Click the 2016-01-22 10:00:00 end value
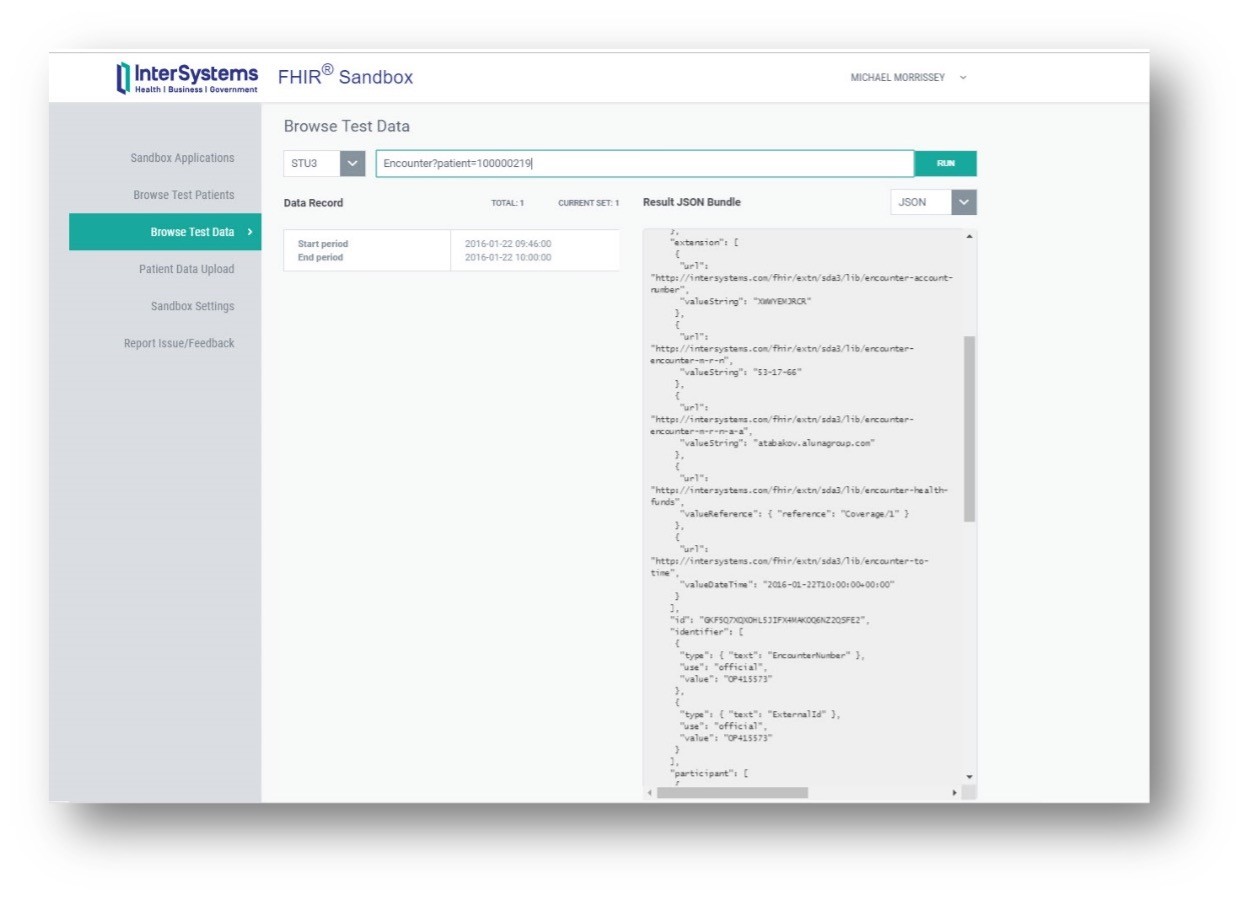 (508, 258)
